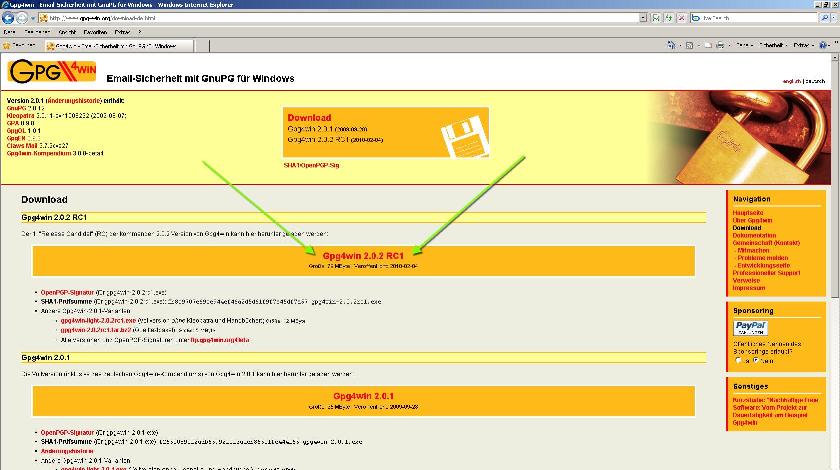Click the Favoriten star button
This screenshot has height=470, width=840.
[x=19, y=46]
